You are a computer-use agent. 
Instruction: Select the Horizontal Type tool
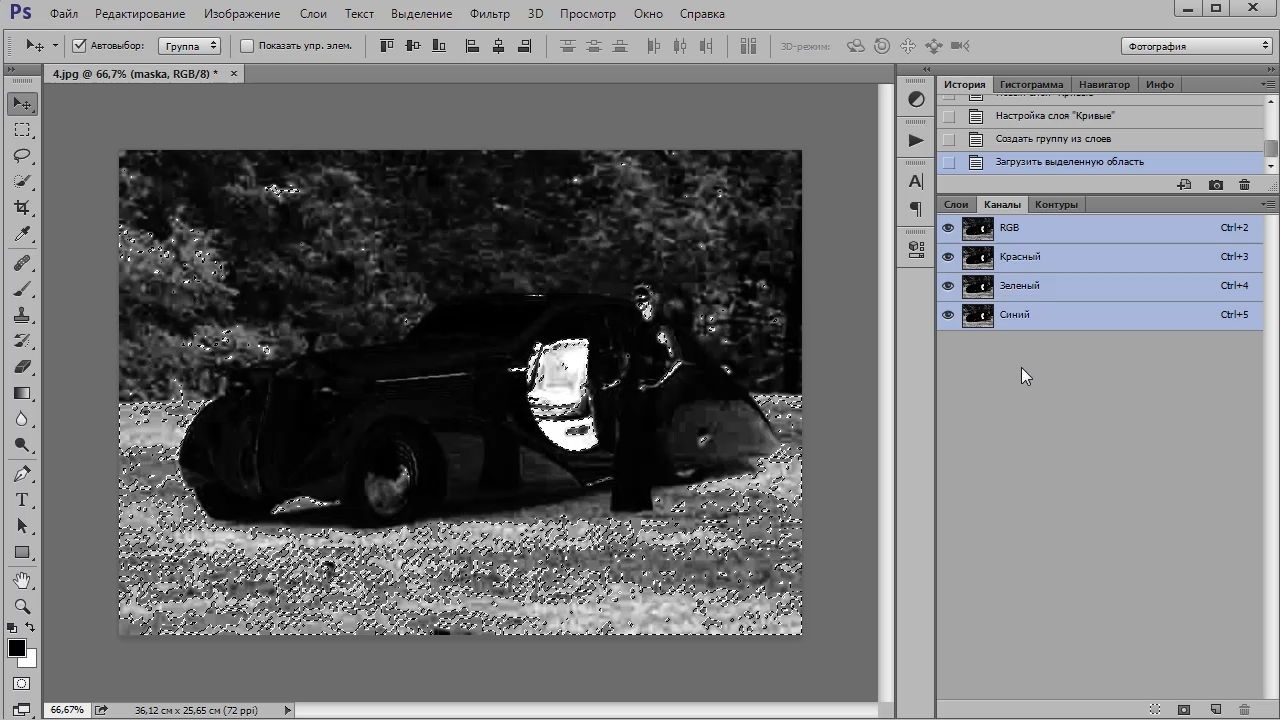point(22,500)
